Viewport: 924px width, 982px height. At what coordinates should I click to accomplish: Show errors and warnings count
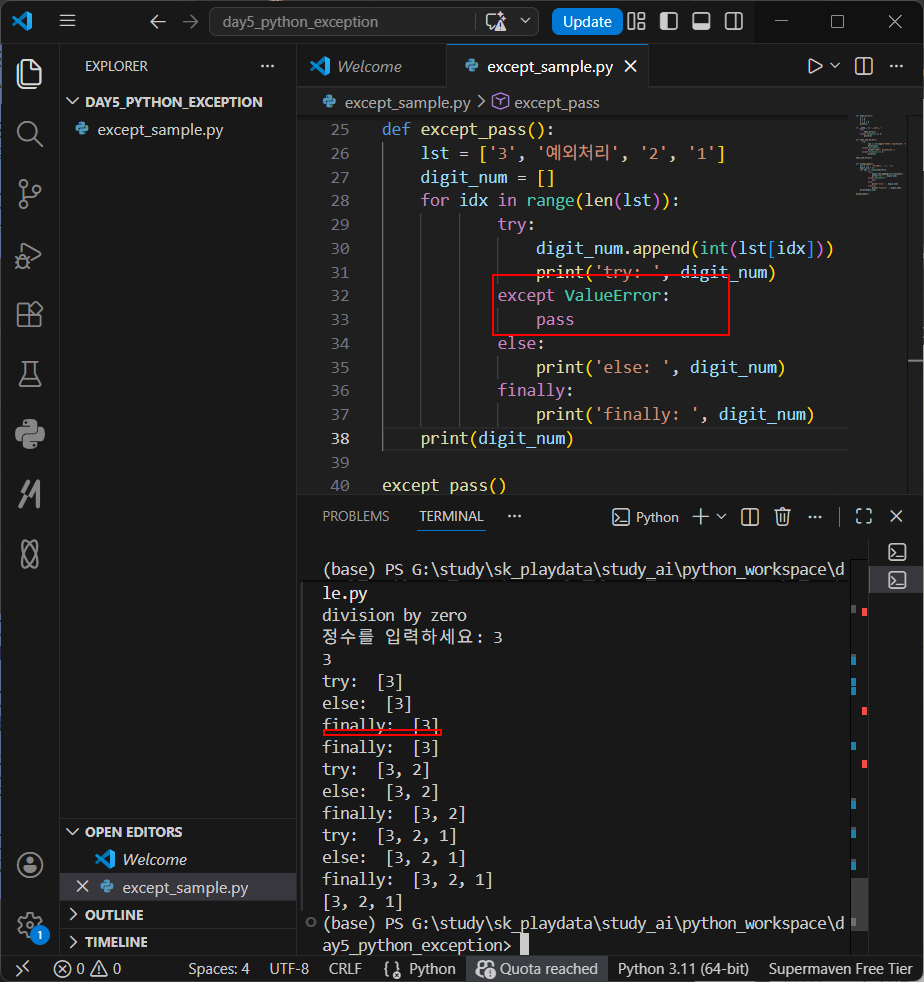(x=88, y=969)
